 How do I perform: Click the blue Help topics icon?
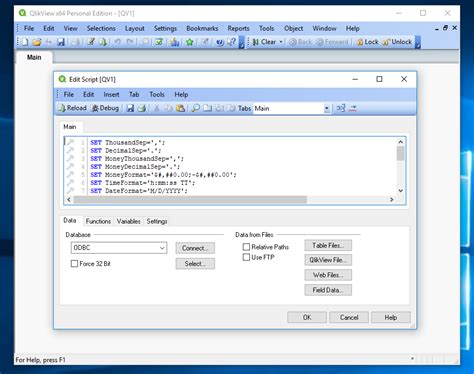pos(220,42)
